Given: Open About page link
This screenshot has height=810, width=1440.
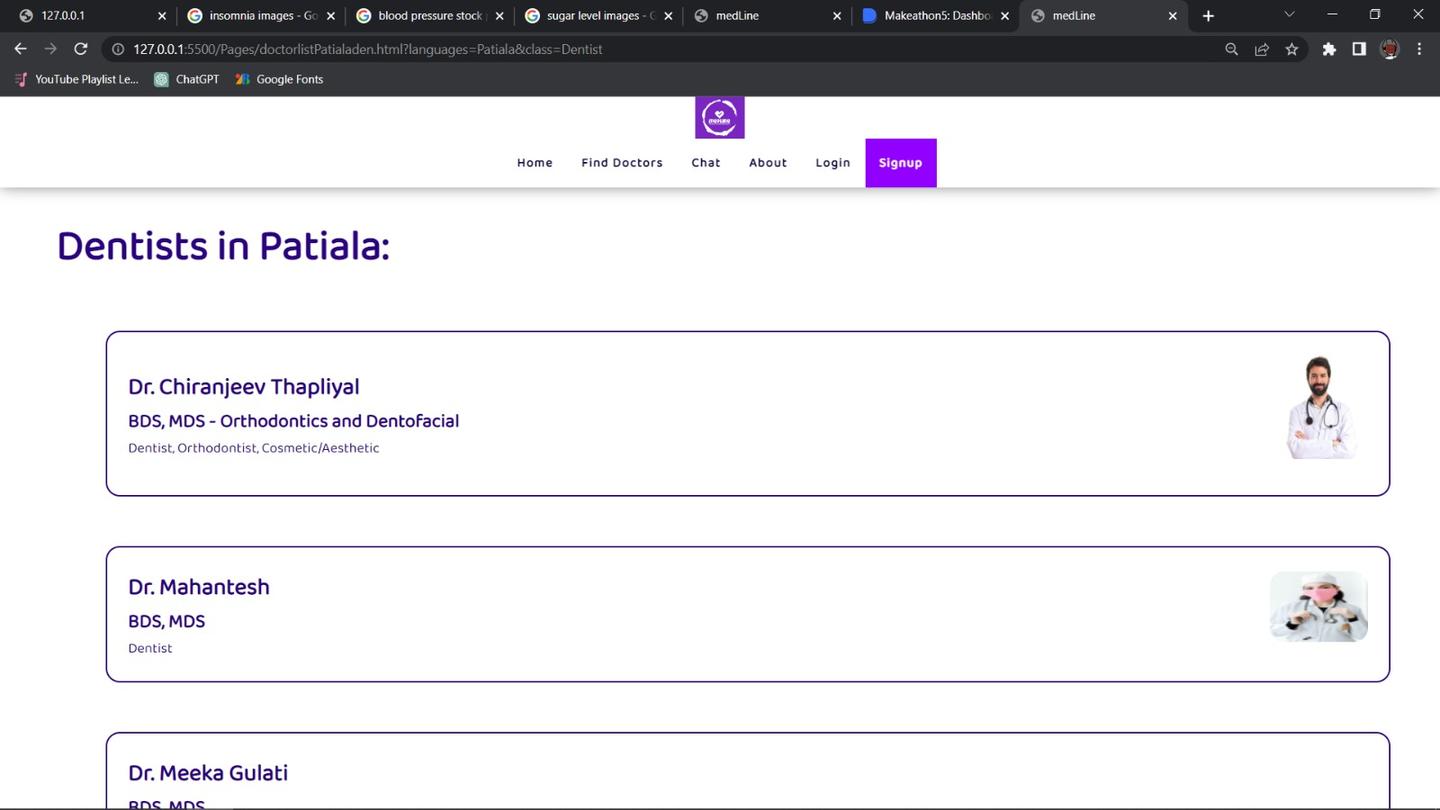Looking at the screenshot, I should point(768,163).
